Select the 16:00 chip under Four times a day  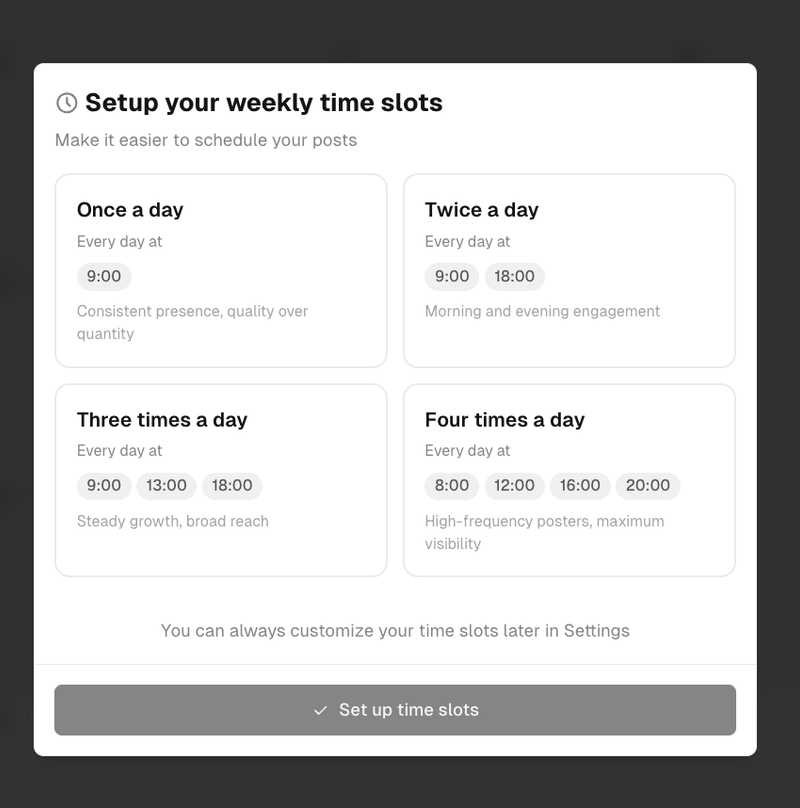pyautogui.click(x=580, y=486)
